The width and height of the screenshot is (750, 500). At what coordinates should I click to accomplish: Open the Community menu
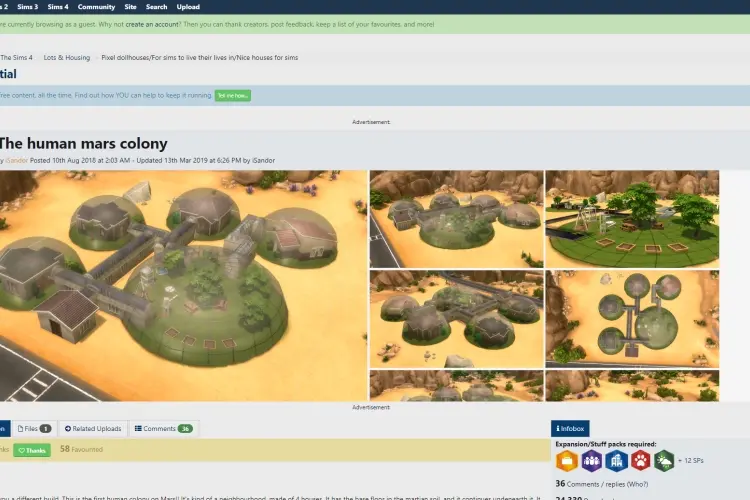(96, 7)
